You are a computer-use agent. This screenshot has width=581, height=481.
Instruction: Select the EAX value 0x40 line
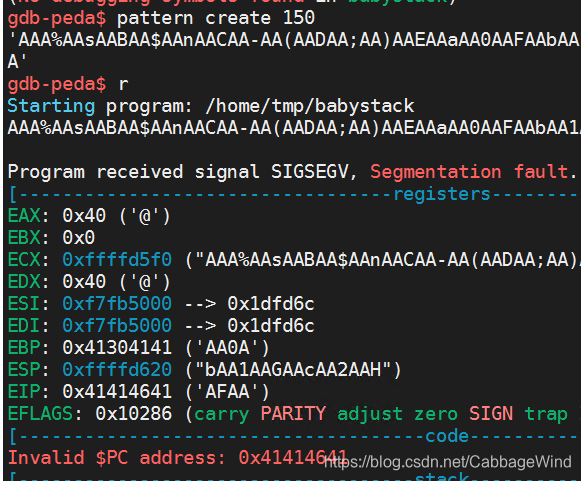[x=89, y=216]
